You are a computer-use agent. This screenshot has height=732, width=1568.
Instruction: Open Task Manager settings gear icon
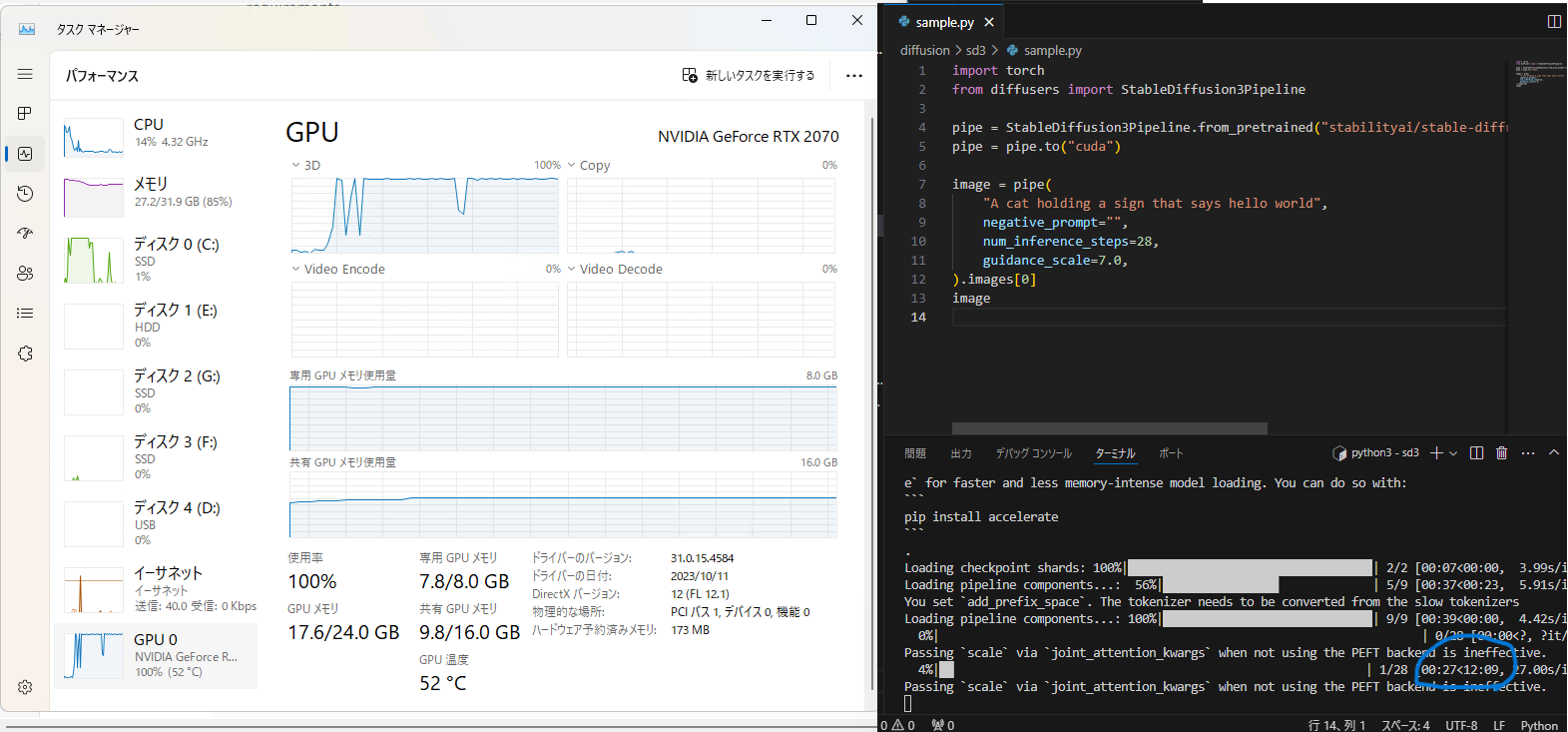click(25, 687)
